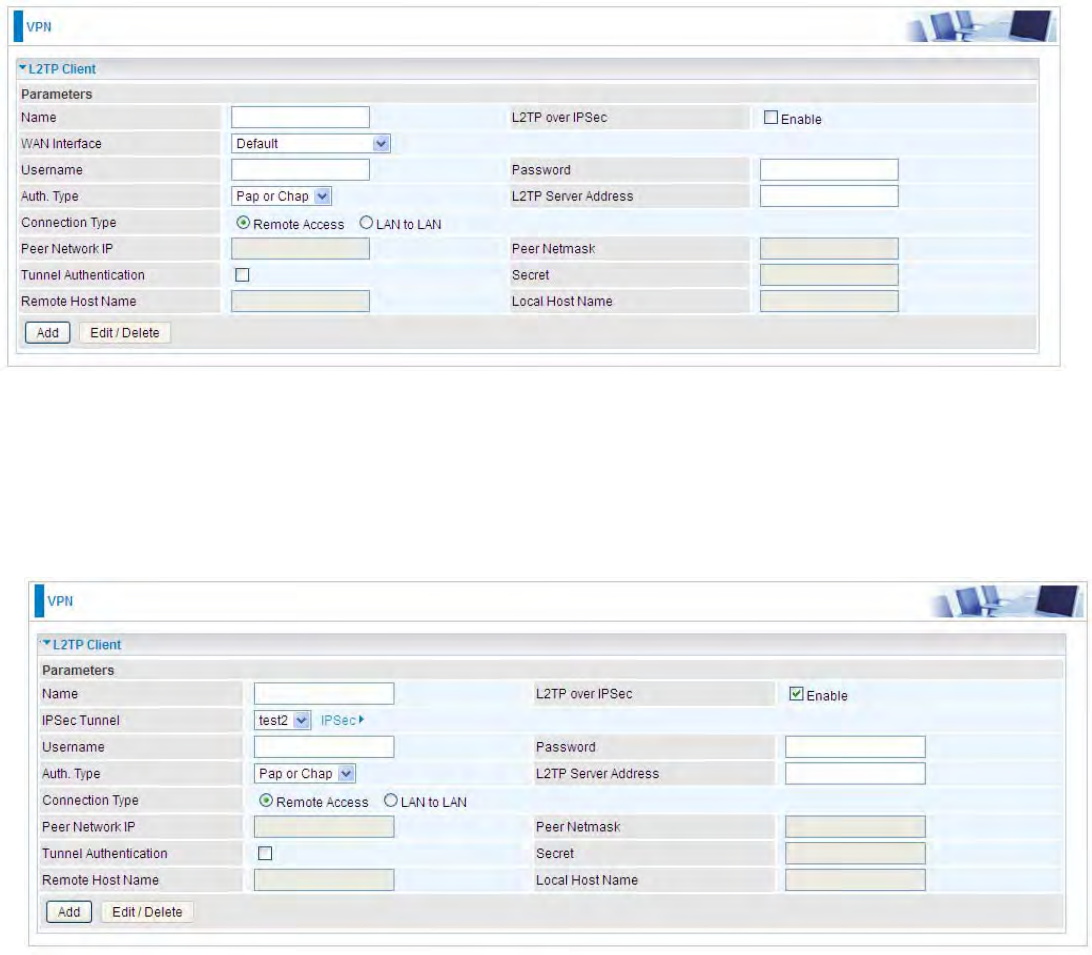Select LAN to LAN radio in bottom panel
The height and width of the screenshot is (955, 1092).
coord(391,800)
